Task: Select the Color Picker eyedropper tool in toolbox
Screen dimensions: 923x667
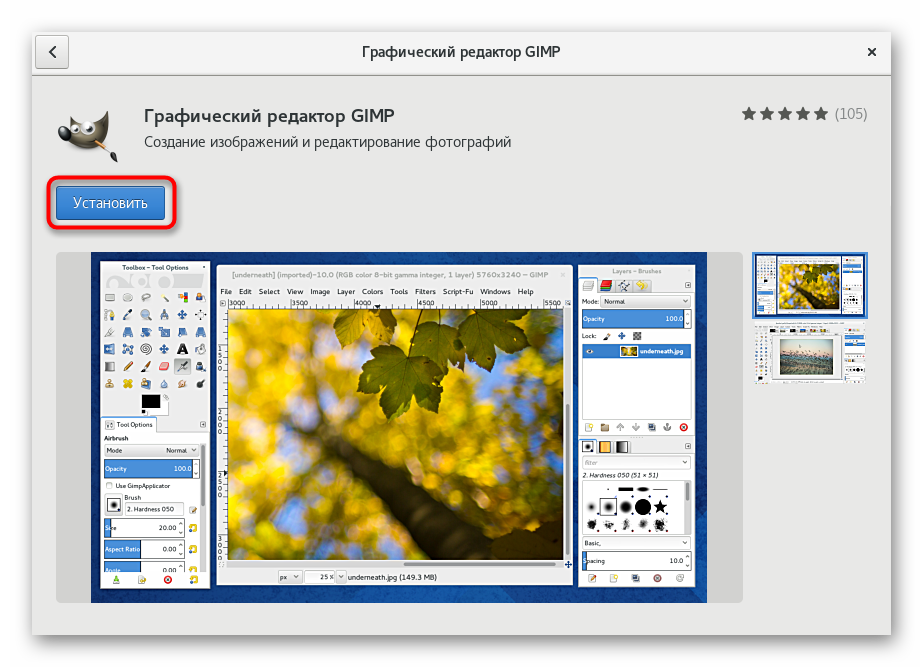Action: point(128,315)
